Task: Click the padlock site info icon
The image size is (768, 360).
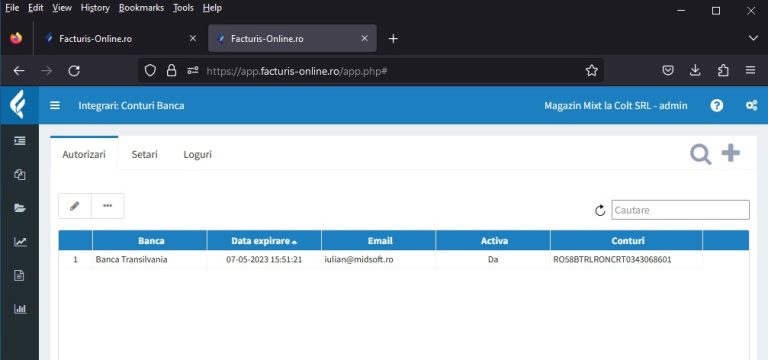Action: point(171,71)
